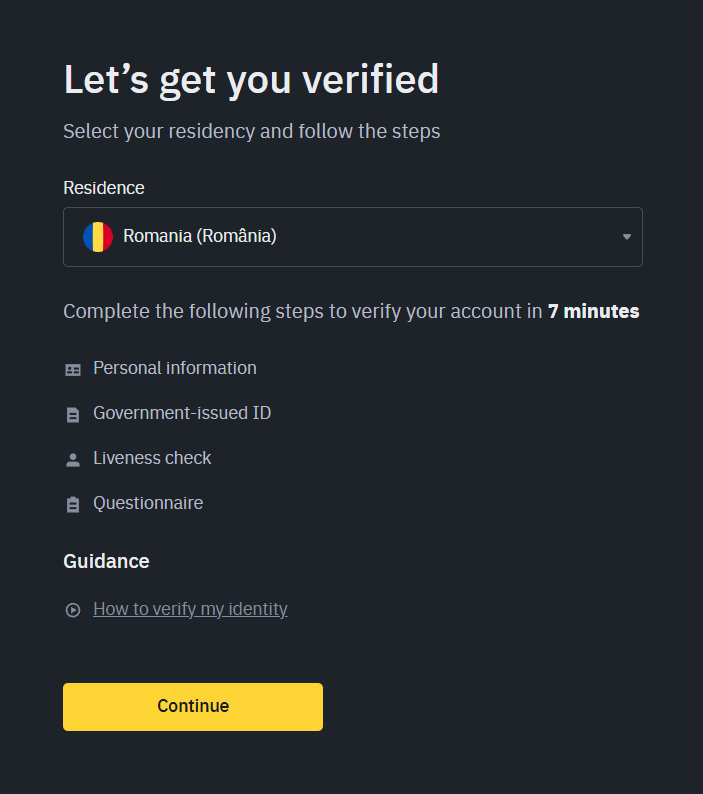
Task: Click the Government-issued ID document icon
Action: click(73, 414)
